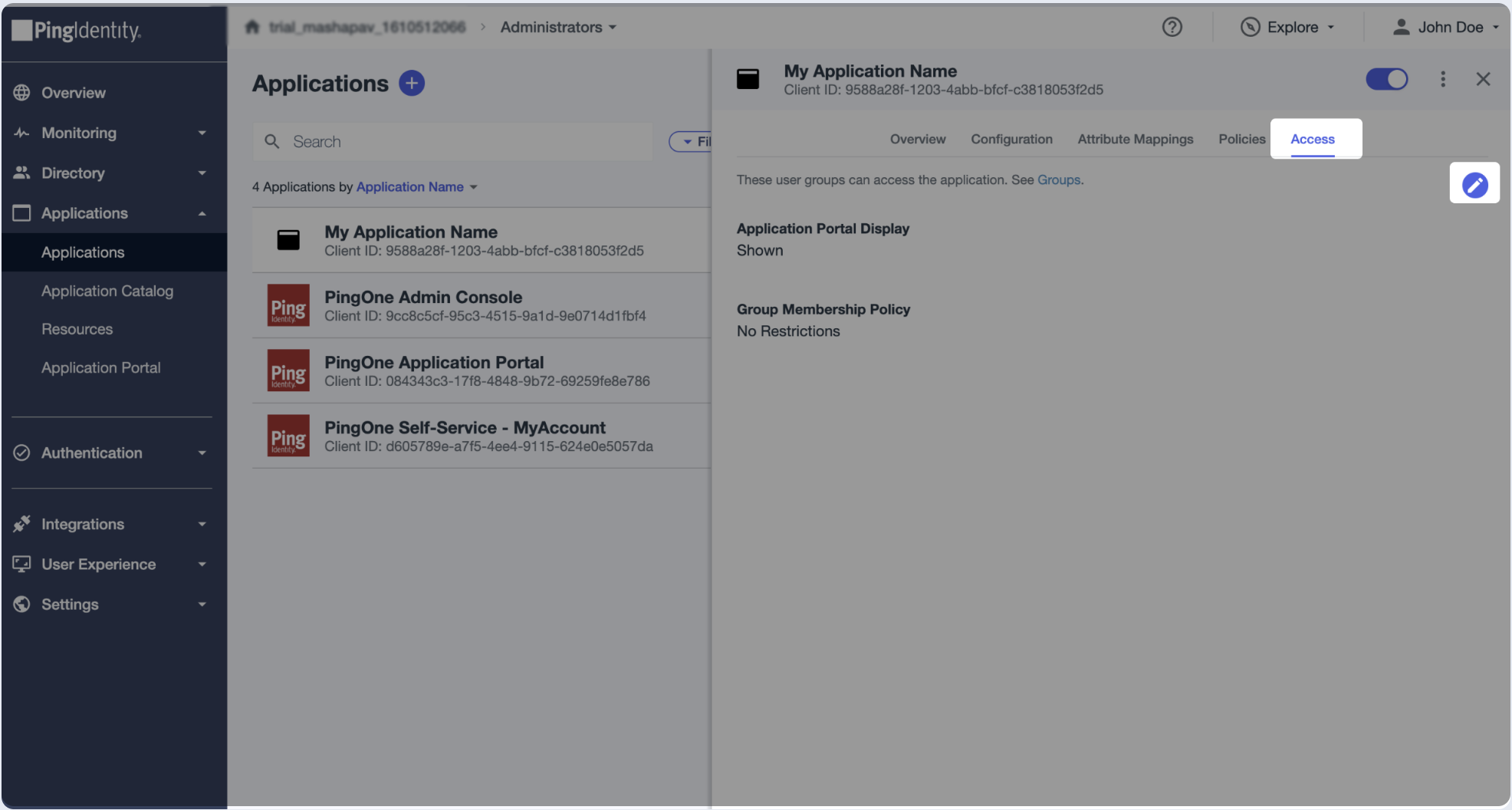
Task: Select the Monitoring activity icon
Action: [x=21, y=133]
